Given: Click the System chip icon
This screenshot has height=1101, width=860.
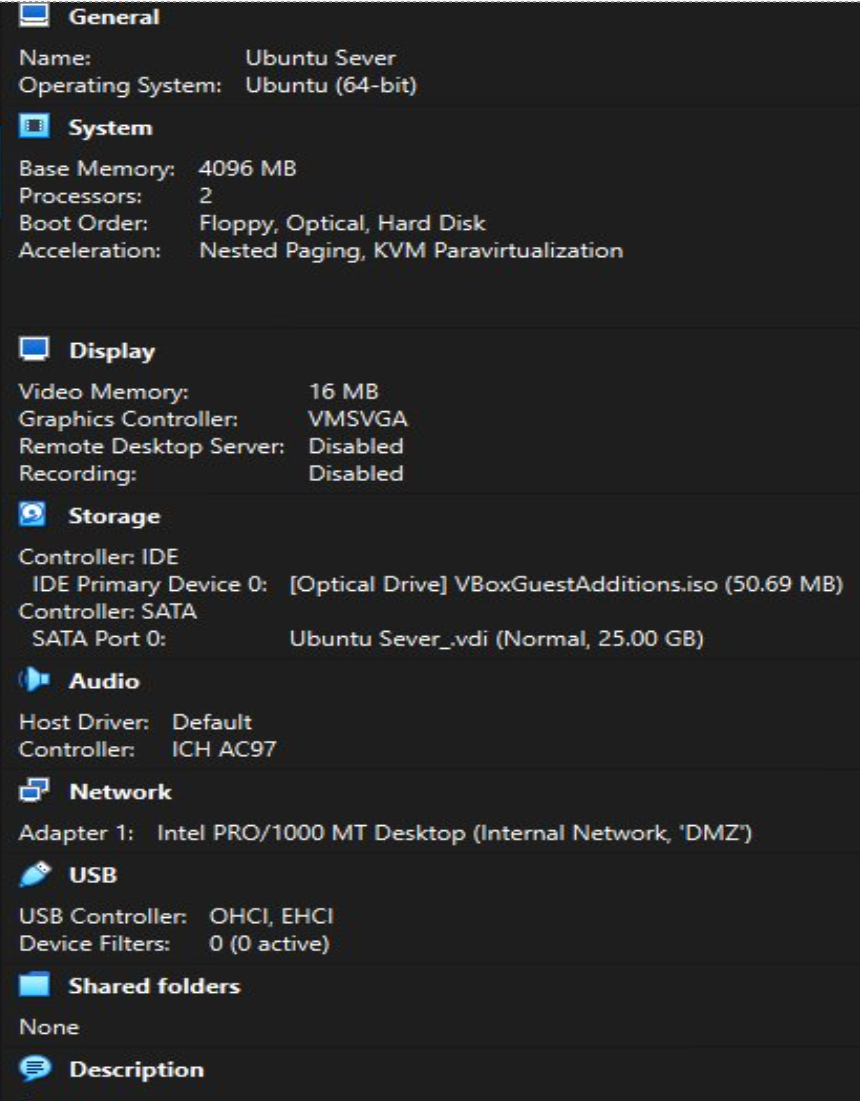Looking at the screenshot, I should click(x=34, y=128).
